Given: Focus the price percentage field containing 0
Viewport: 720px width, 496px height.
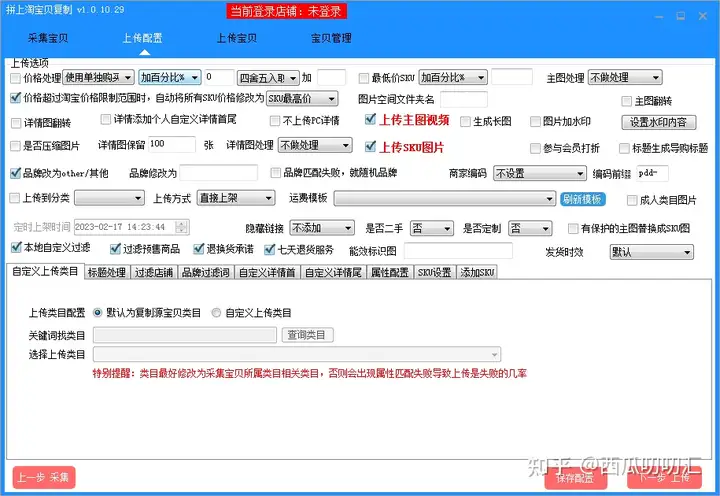Looking at the screenshot, I should 219,77.
